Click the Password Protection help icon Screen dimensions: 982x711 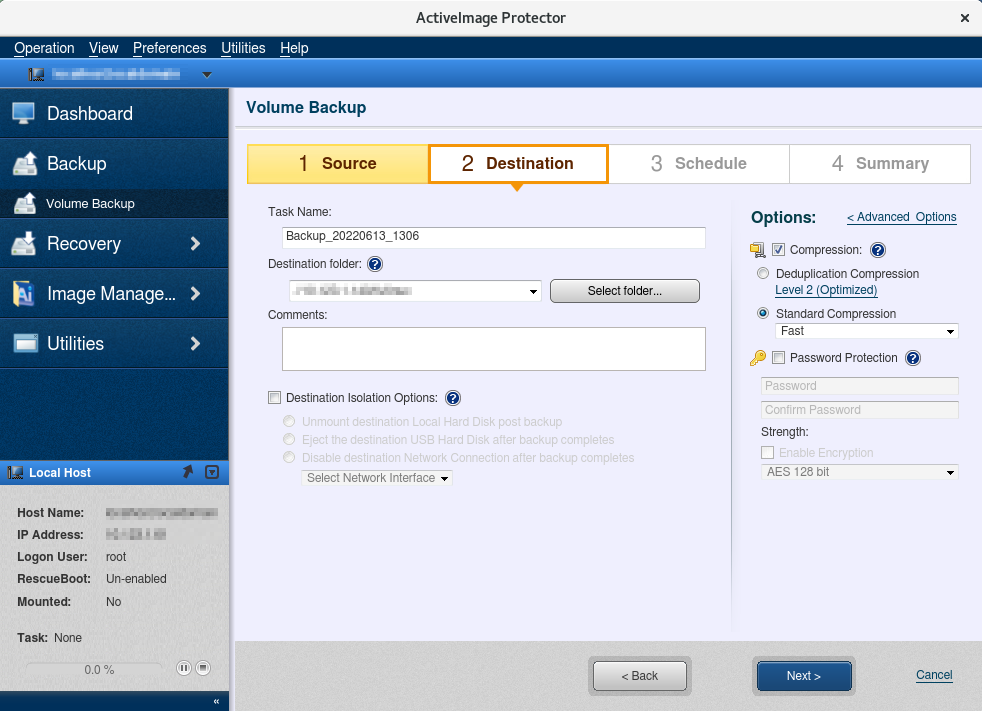(912, 358)
